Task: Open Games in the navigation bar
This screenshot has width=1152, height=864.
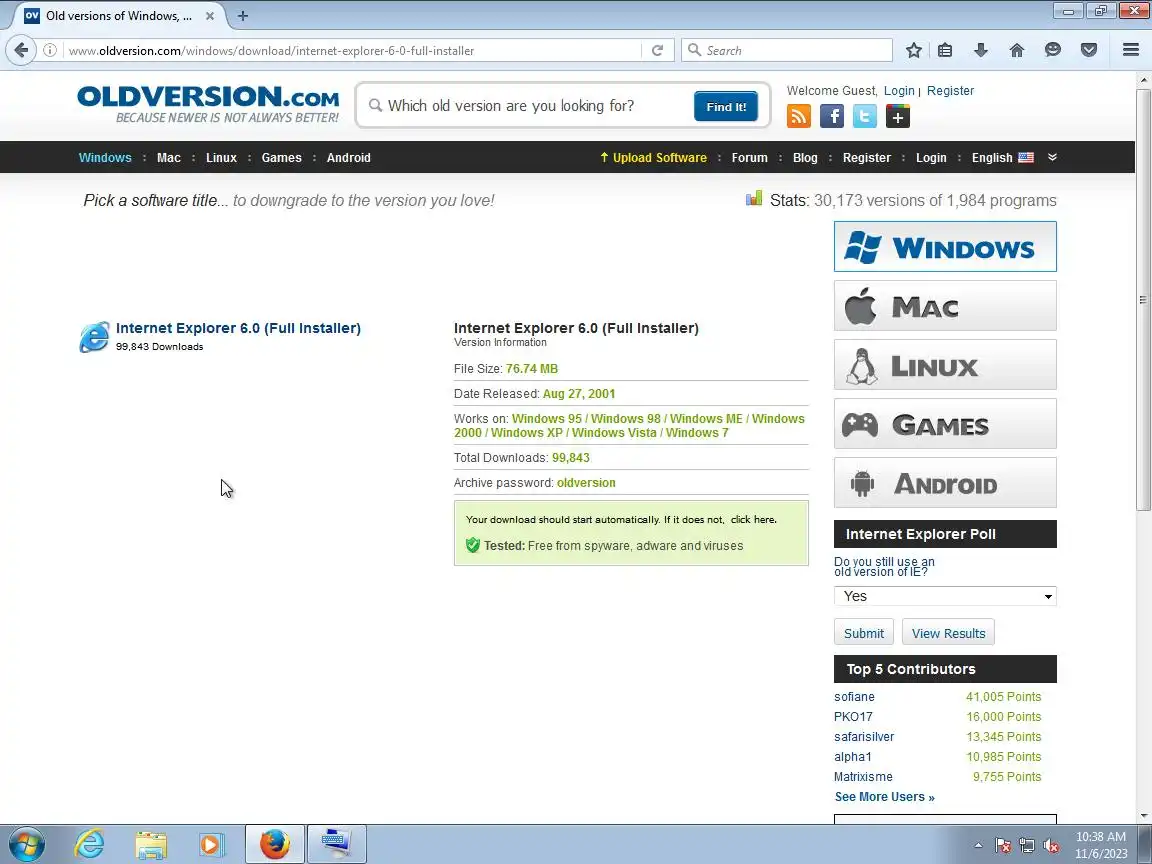Action: (x=281, y=157)
